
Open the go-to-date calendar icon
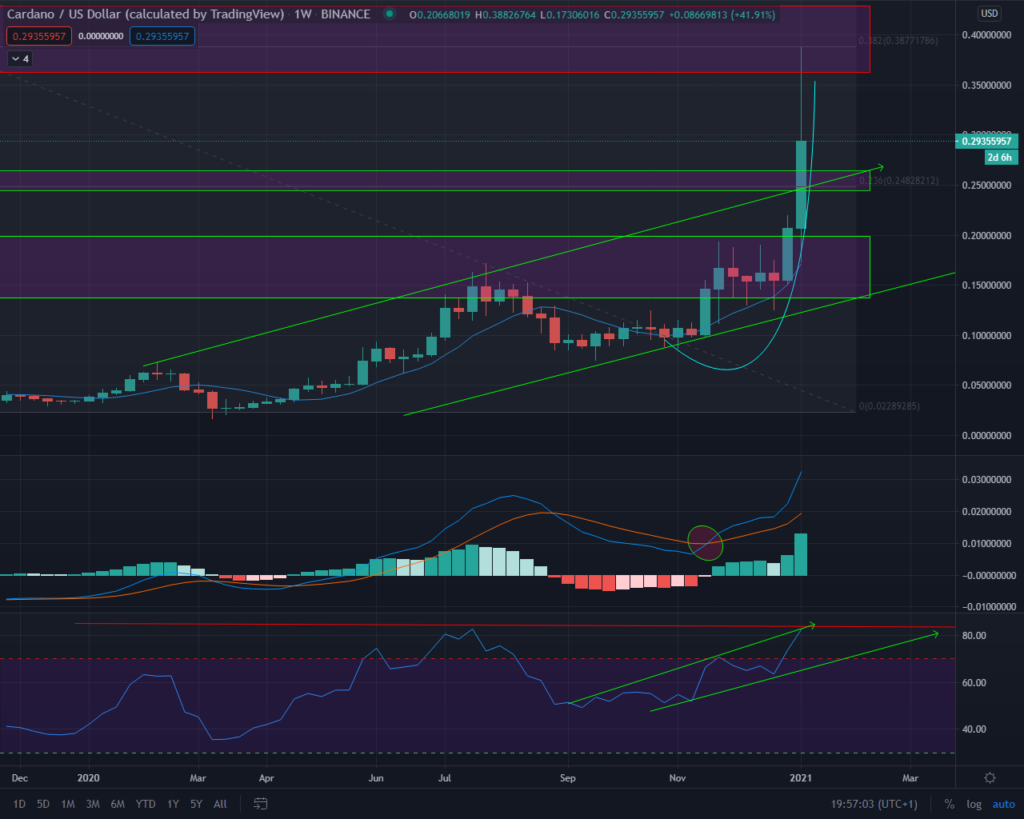point(260,804)
